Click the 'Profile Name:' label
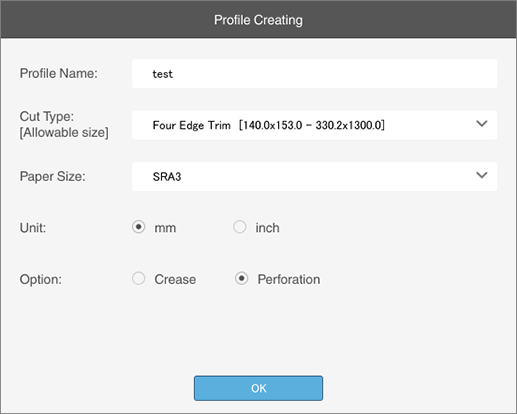517x414 pixels. click(59, 73)
